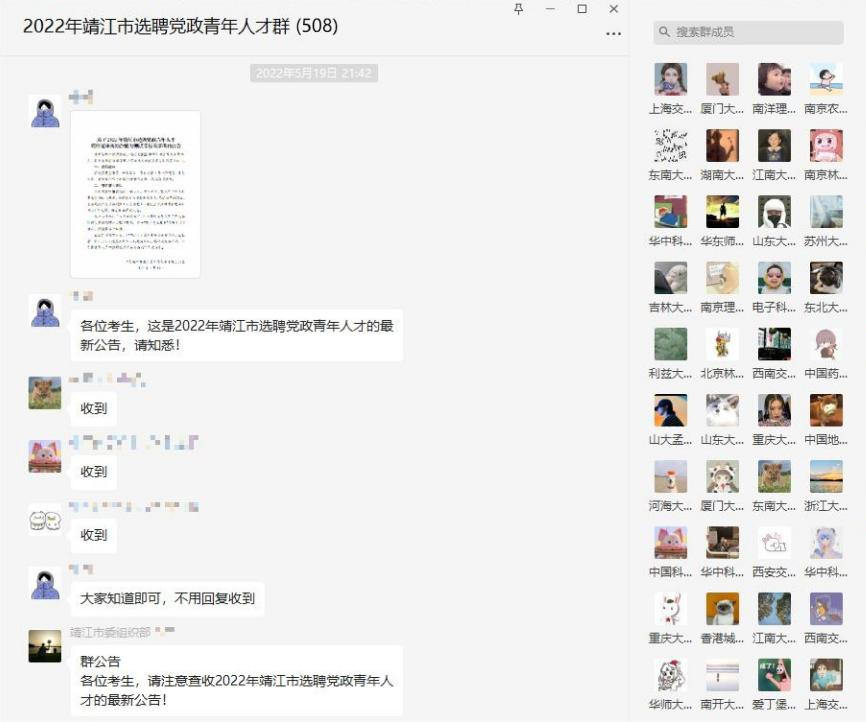Open the 浙江大 member avatar
This screenshot has width=866, height=722.
[826, 475]
